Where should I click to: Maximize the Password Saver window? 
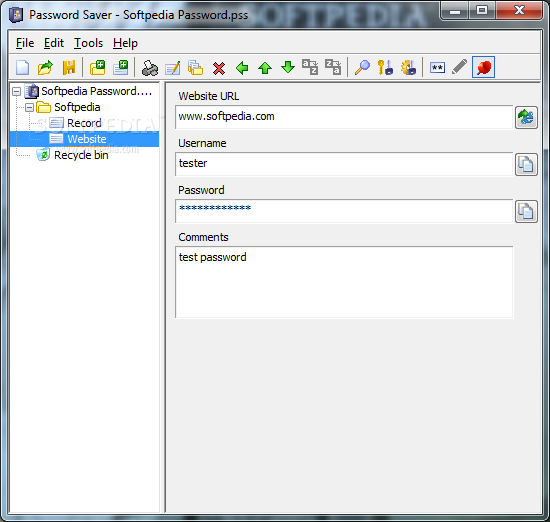(482, 11)
